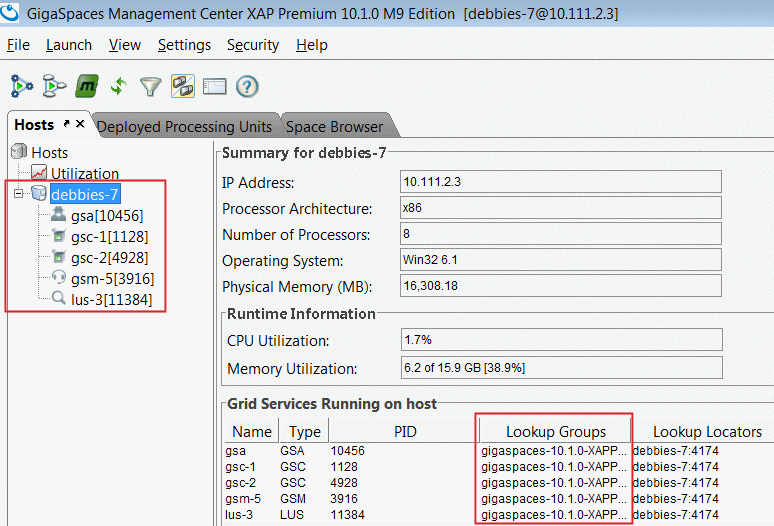Sort by the Name column header

coord(252,431)
